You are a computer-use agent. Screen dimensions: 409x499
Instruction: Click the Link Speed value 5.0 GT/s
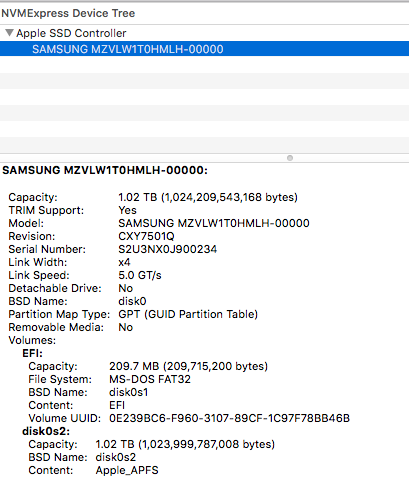[x=140, y=275]
